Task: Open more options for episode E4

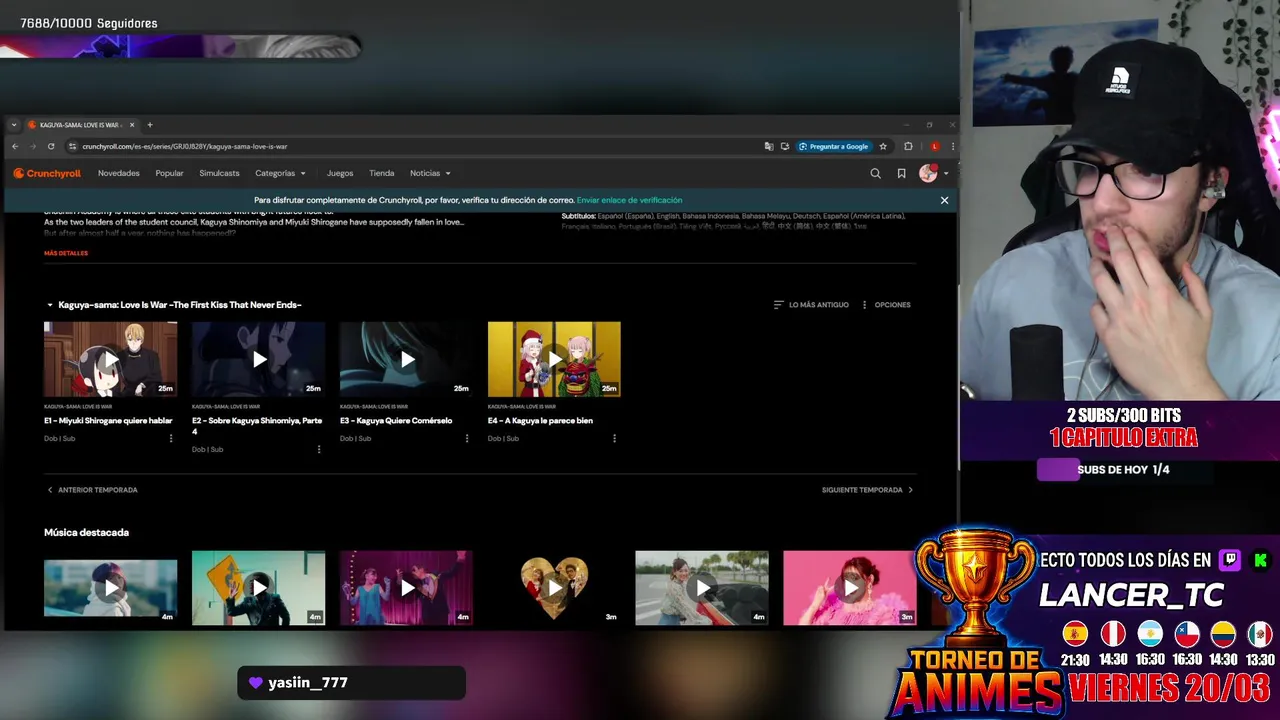Action: tap(614, 438)
